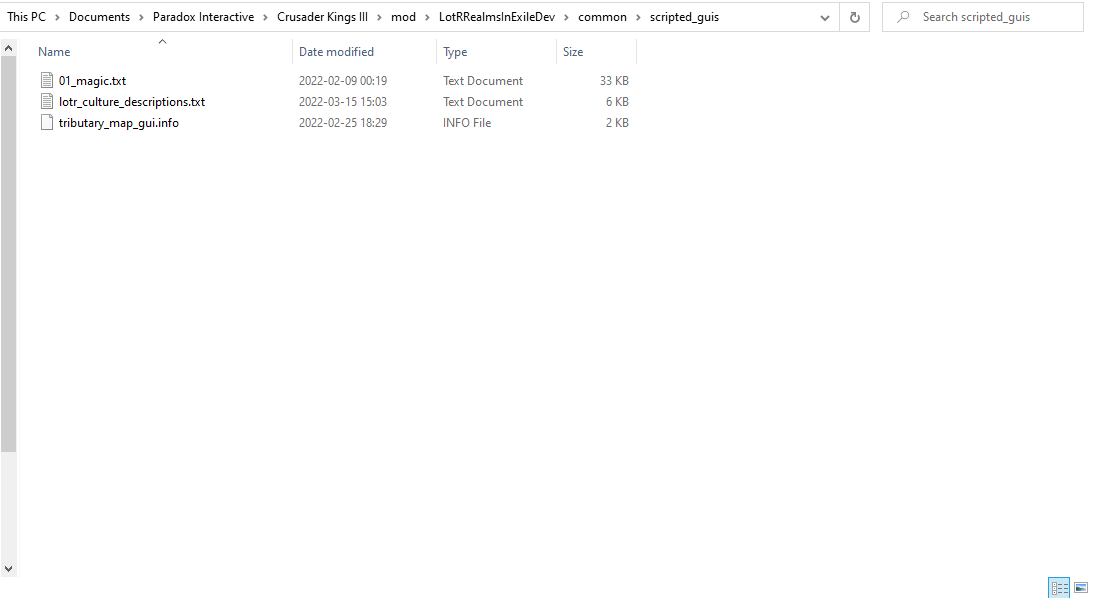Switch to large thumbnails view icon
The image size is (1096, 598).
point(1081,588)
